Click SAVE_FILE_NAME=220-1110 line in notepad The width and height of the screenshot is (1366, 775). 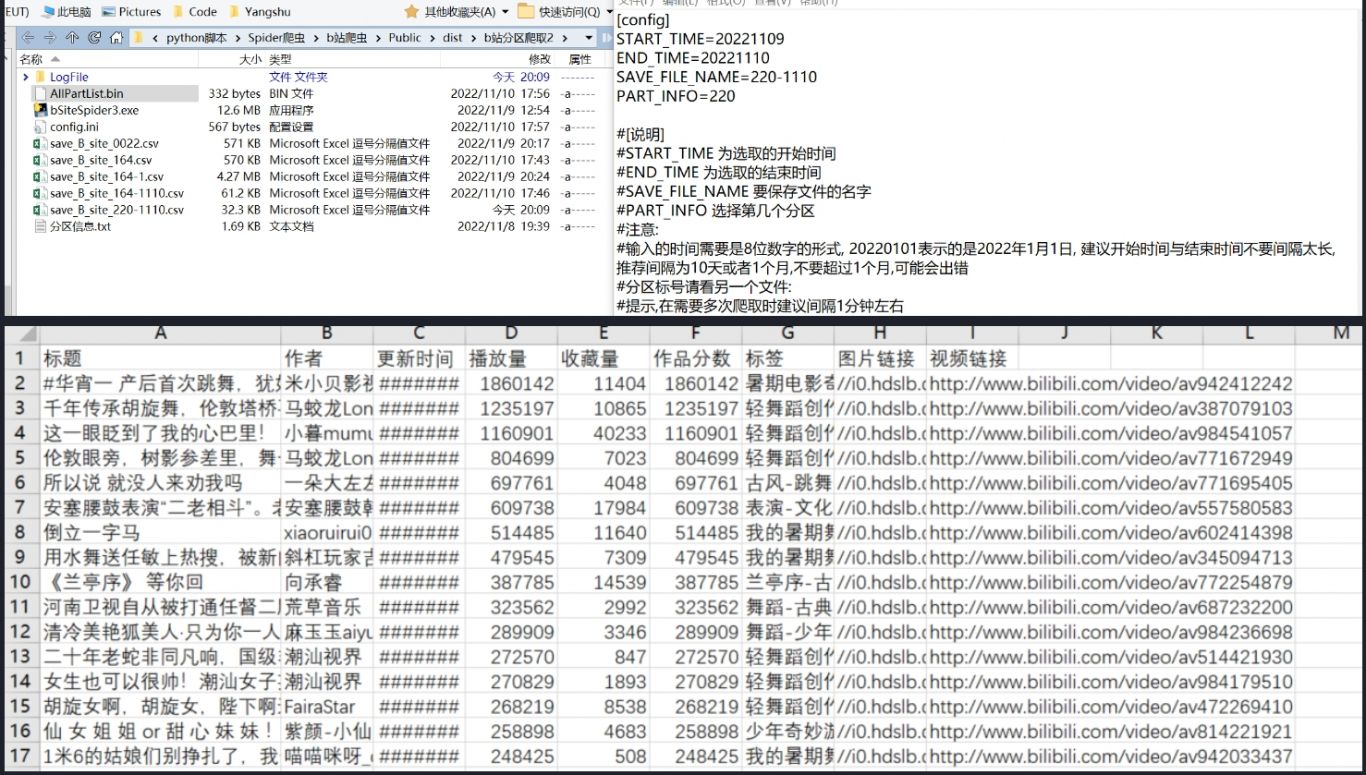716,77
